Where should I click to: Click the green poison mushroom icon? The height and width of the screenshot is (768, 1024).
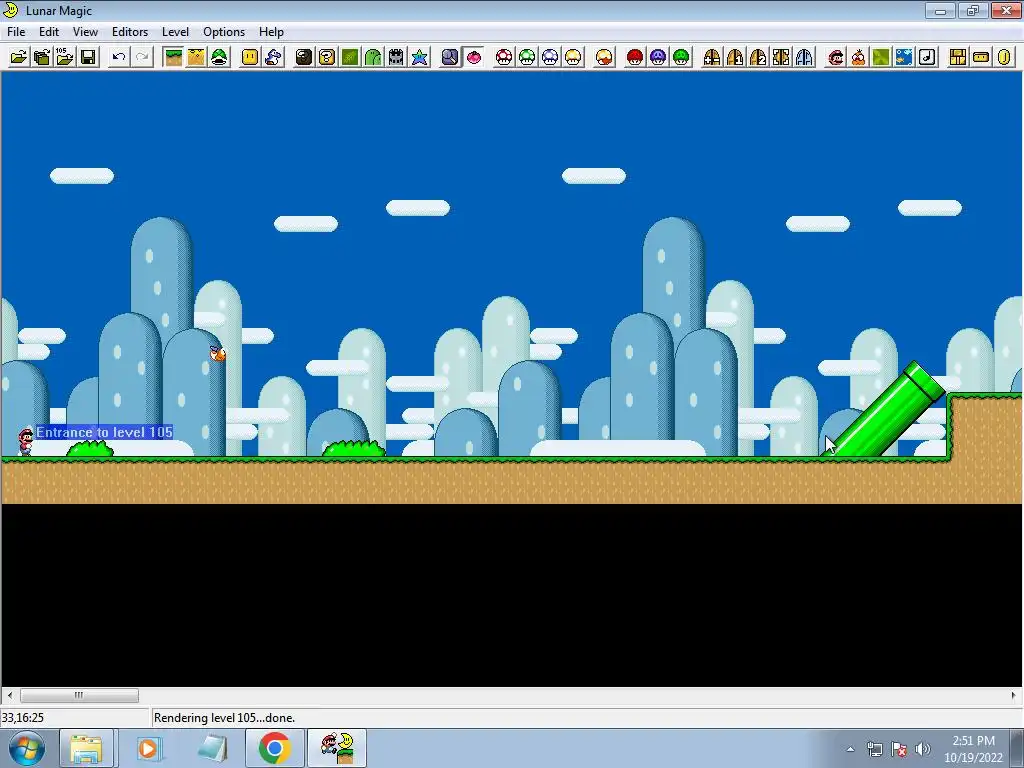click(681, 57)
